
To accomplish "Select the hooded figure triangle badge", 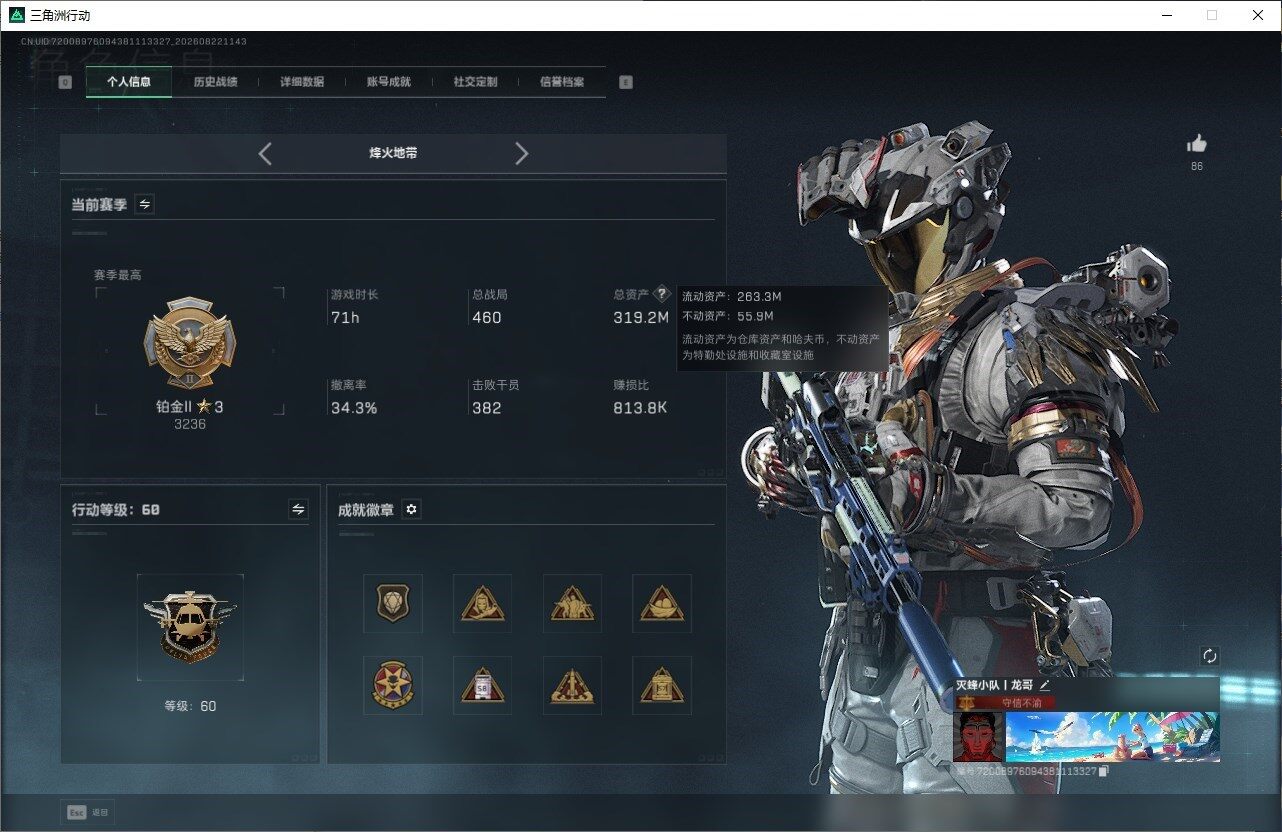I will pos(482,603).
